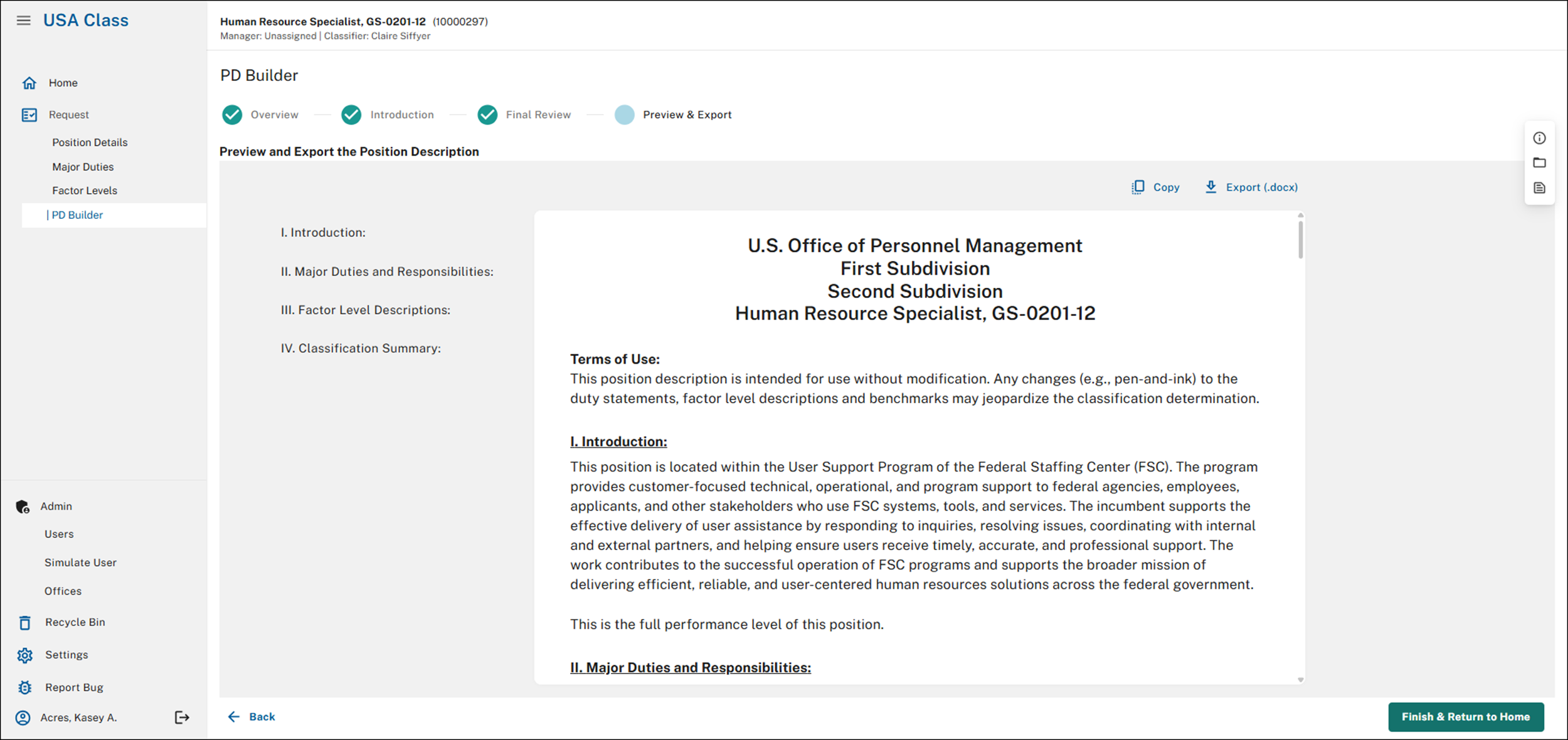This screenshot has height=740, width=1568.
Task: Go to the Introduction step
Action: coord(402,115)
